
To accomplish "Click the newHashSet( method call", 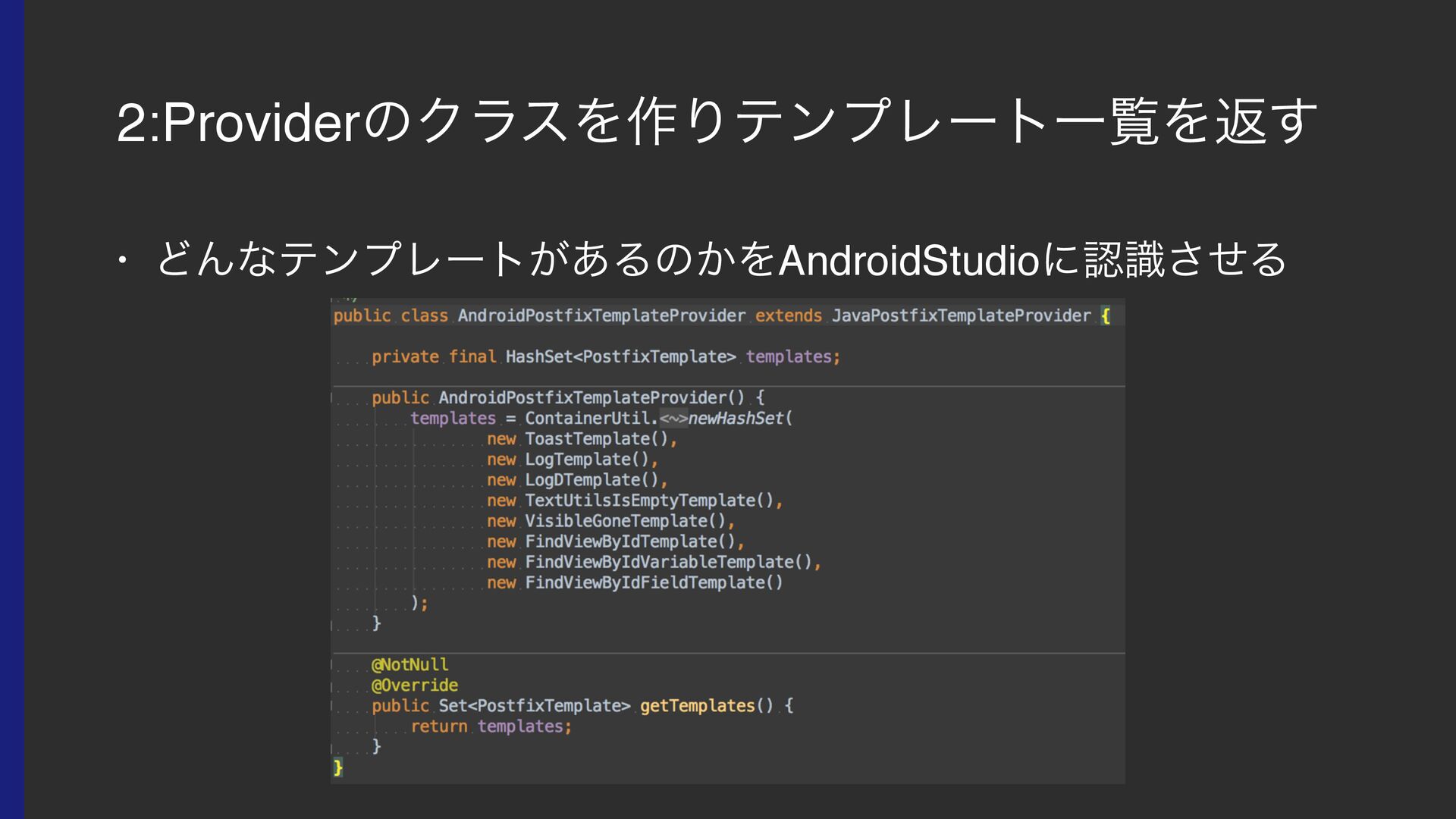I will click(x=740, y=418).
